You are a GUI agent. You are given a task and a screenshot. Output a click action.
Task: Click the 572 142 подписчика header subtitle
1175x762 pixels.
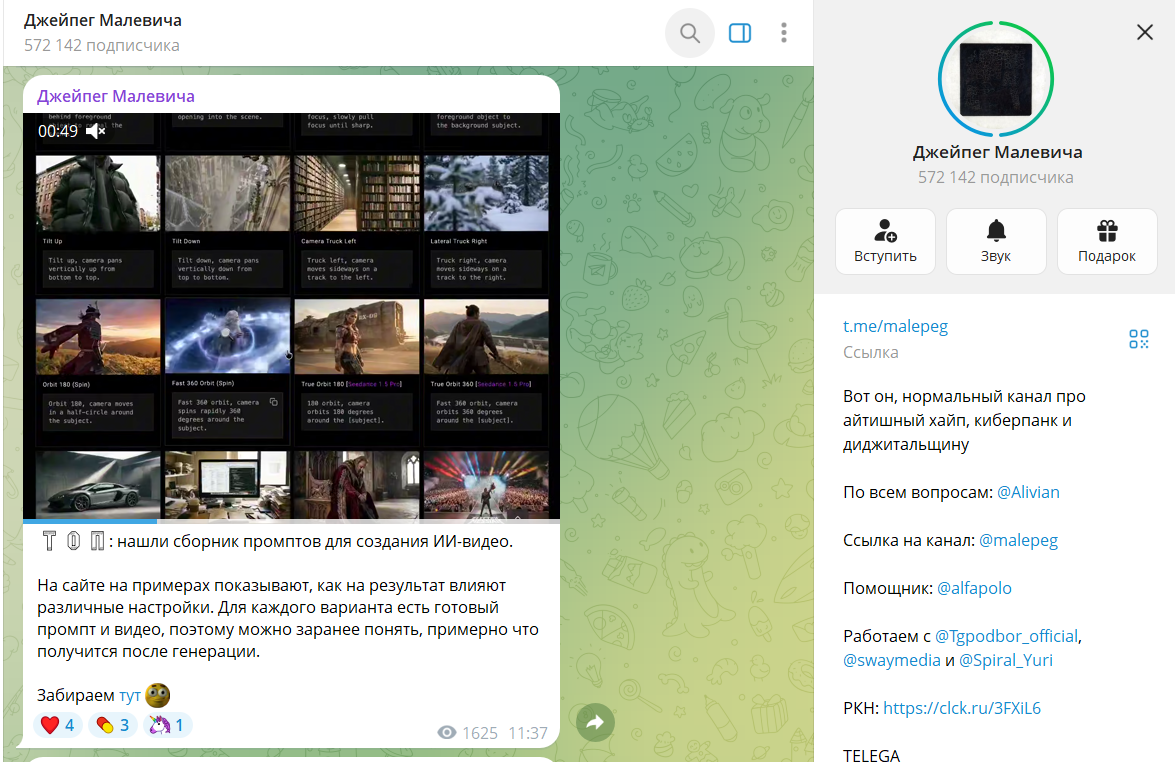pos(102,45)
